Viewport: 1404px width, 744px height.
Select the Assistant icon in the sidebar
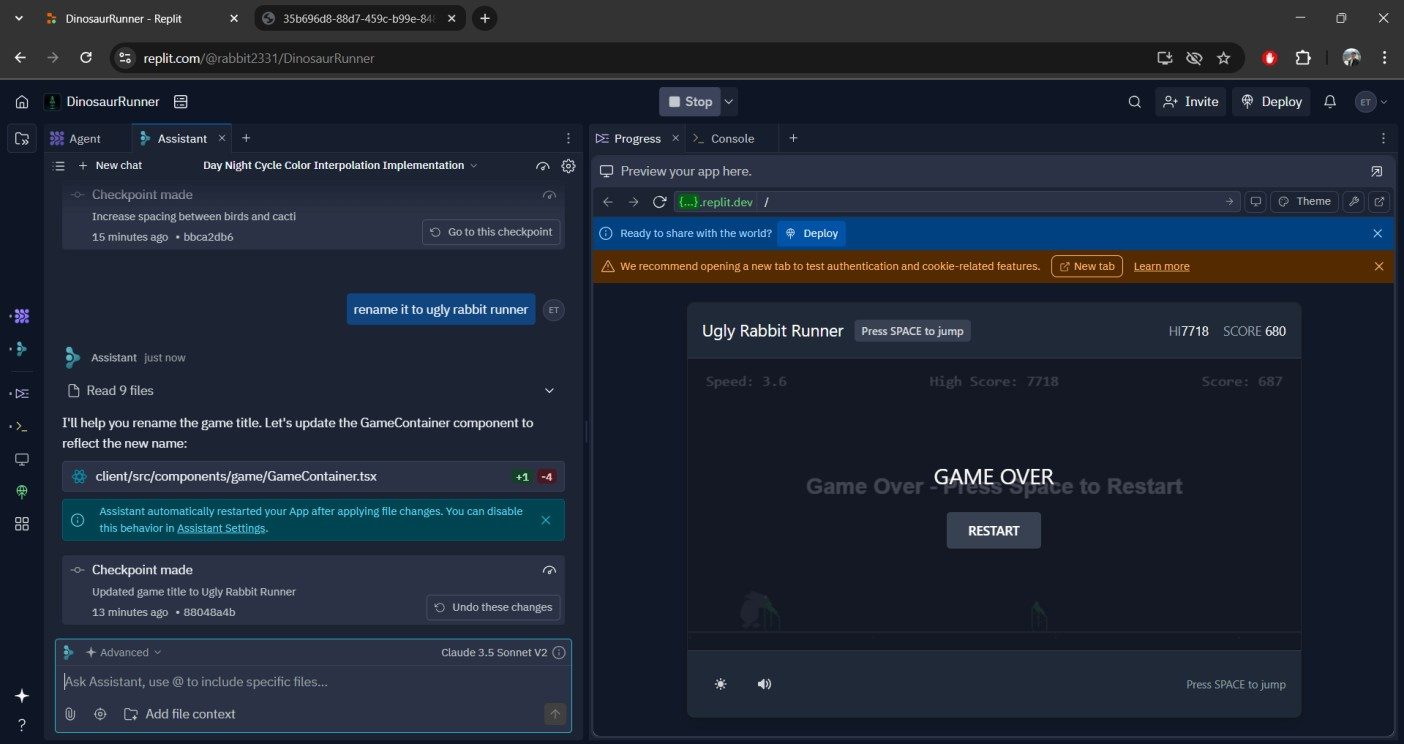21,349
